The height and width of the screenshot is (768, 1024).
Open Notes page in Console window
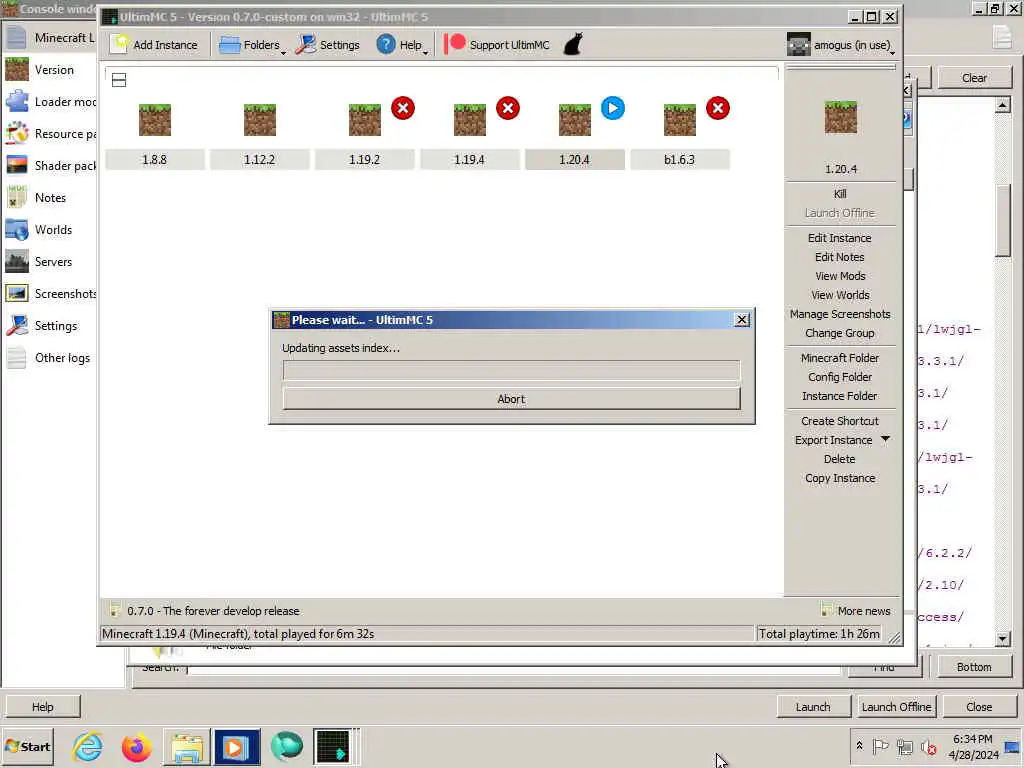[x=49, y=198]
